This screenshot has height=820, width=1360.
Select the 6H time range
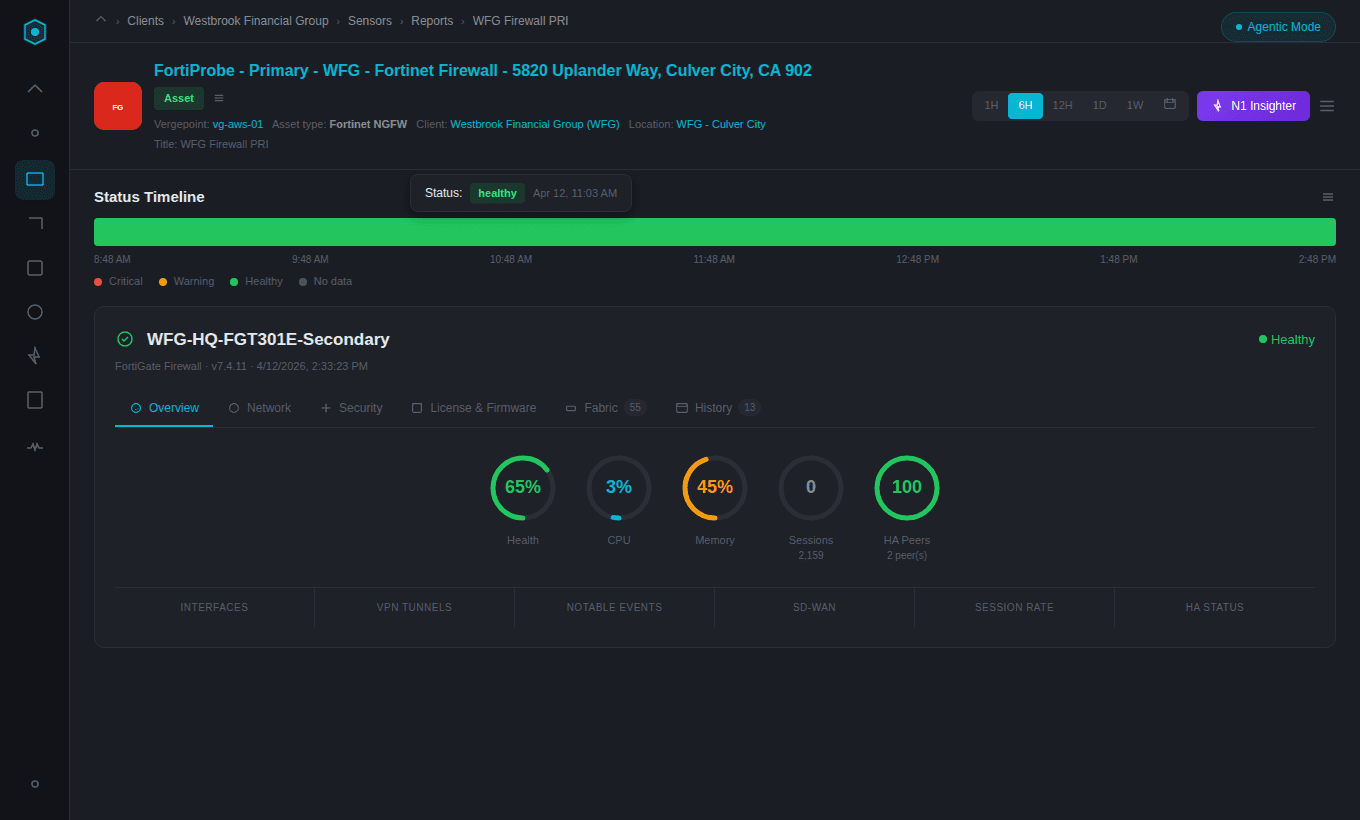(1025, 105)
